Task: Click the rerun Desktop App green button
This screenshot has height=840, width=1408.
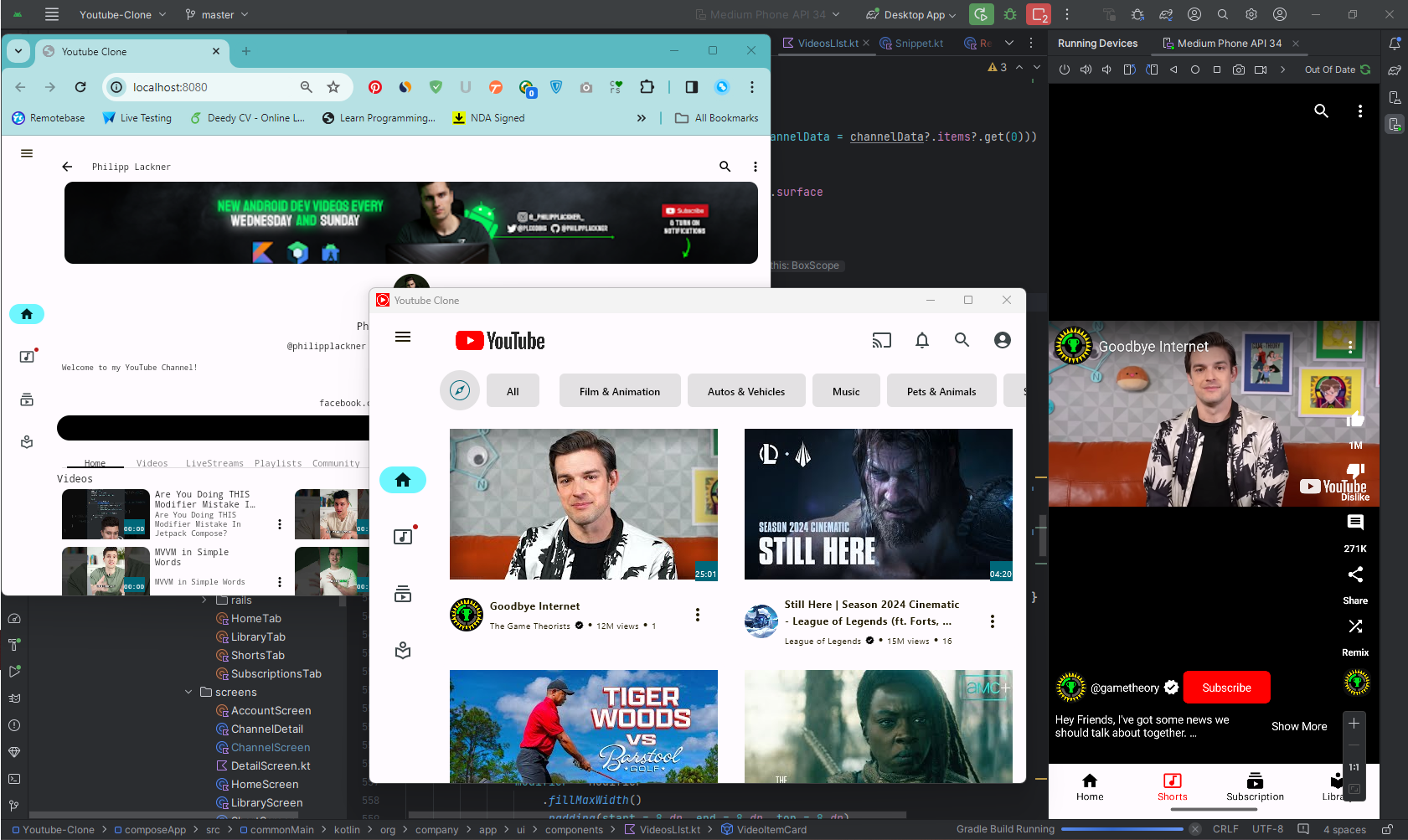Action: click(981, 14)
